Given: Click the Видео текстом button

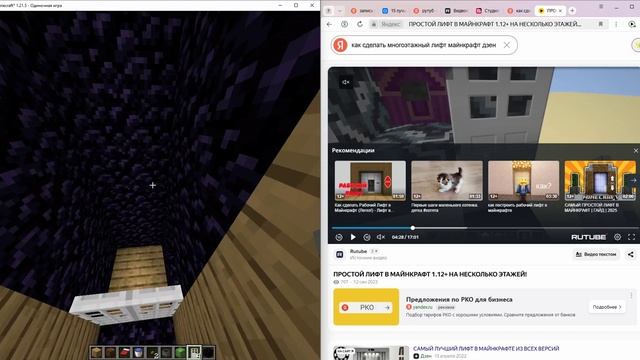Looking at the screenshot, I should coord(596,254).
